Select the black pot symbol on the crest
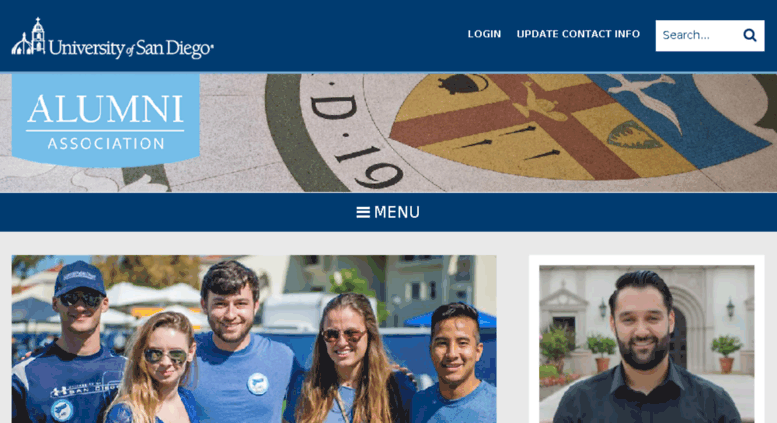This screenshot has height=423, width=777. point(461,84)
